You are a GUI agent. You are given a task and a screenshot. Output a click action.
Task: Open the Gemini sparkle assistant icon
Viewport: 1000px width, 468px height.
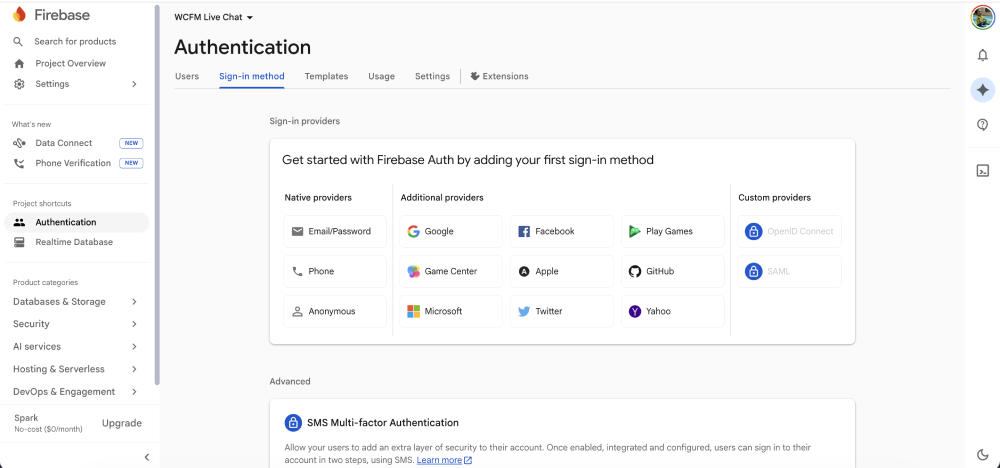(982, 90)
